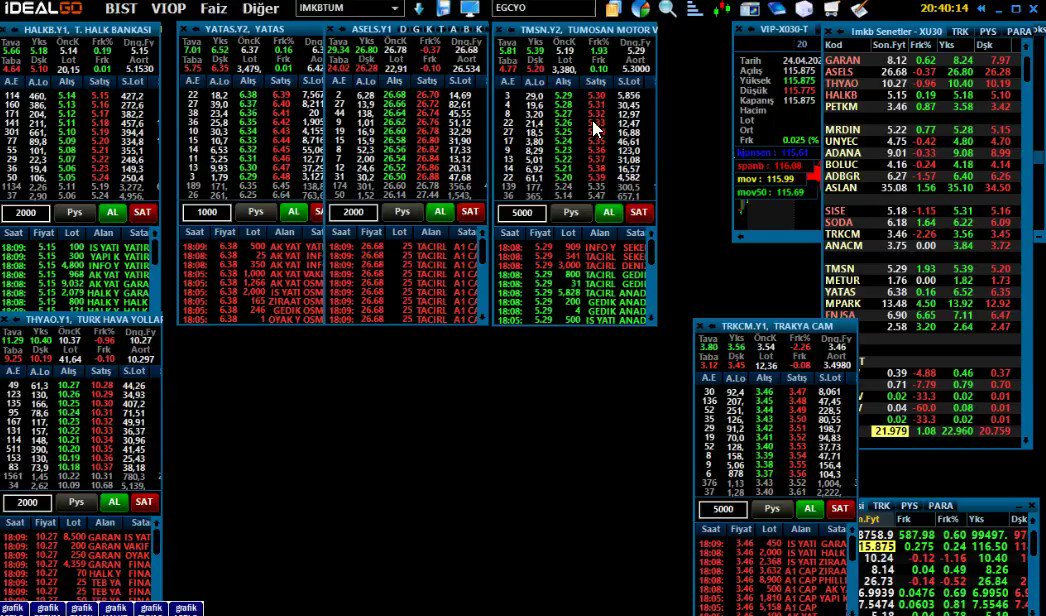Viewport: 1046px width, 616px height.
Task: Click the pin arrow icon of YATAS.Y2 window
Action: coord(196,29)
